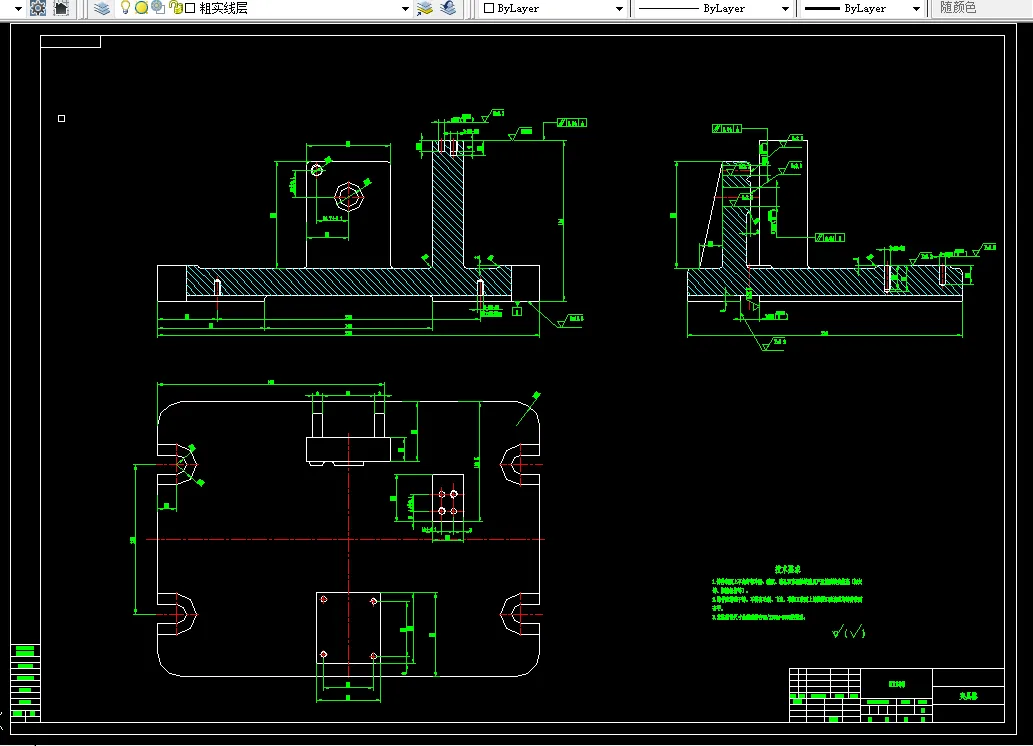Click the Layer Previous icon
Viewport: 1033px width, 746px height.
[x=447, y=8]
